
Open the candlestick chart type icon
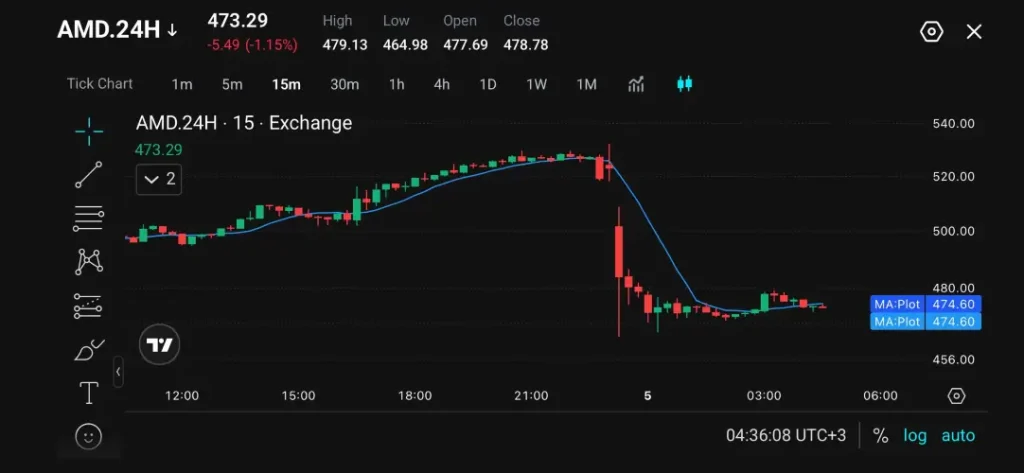[x=684, y=84]
